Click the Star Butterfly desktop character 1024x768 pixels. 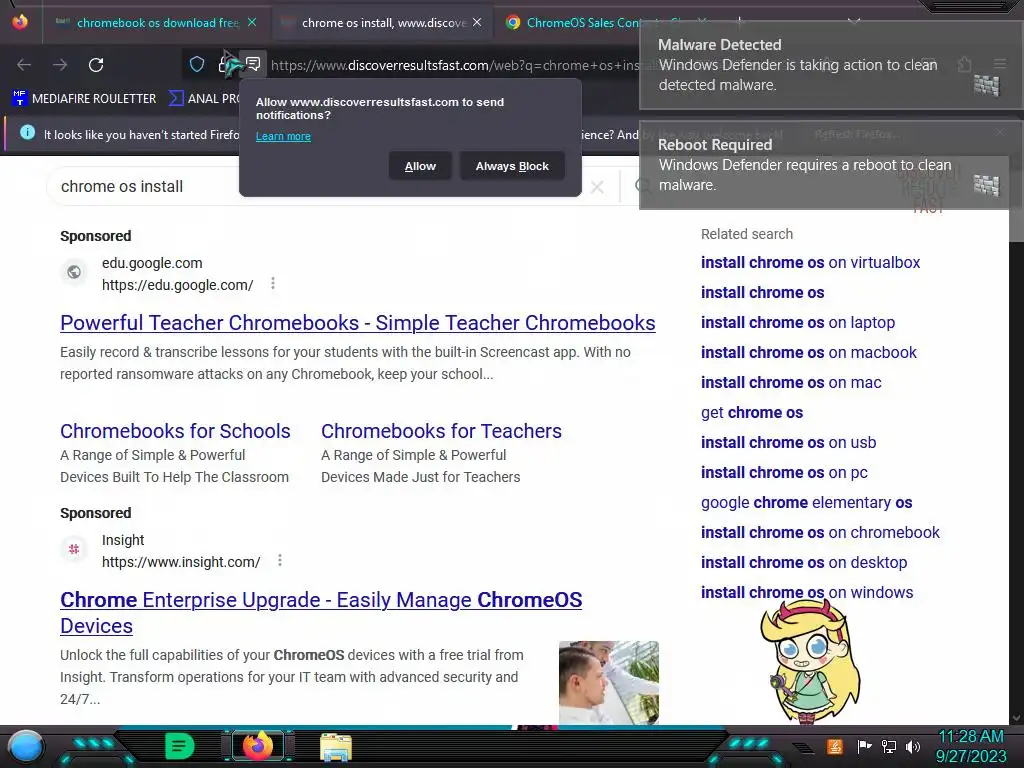tap(810, 661)
